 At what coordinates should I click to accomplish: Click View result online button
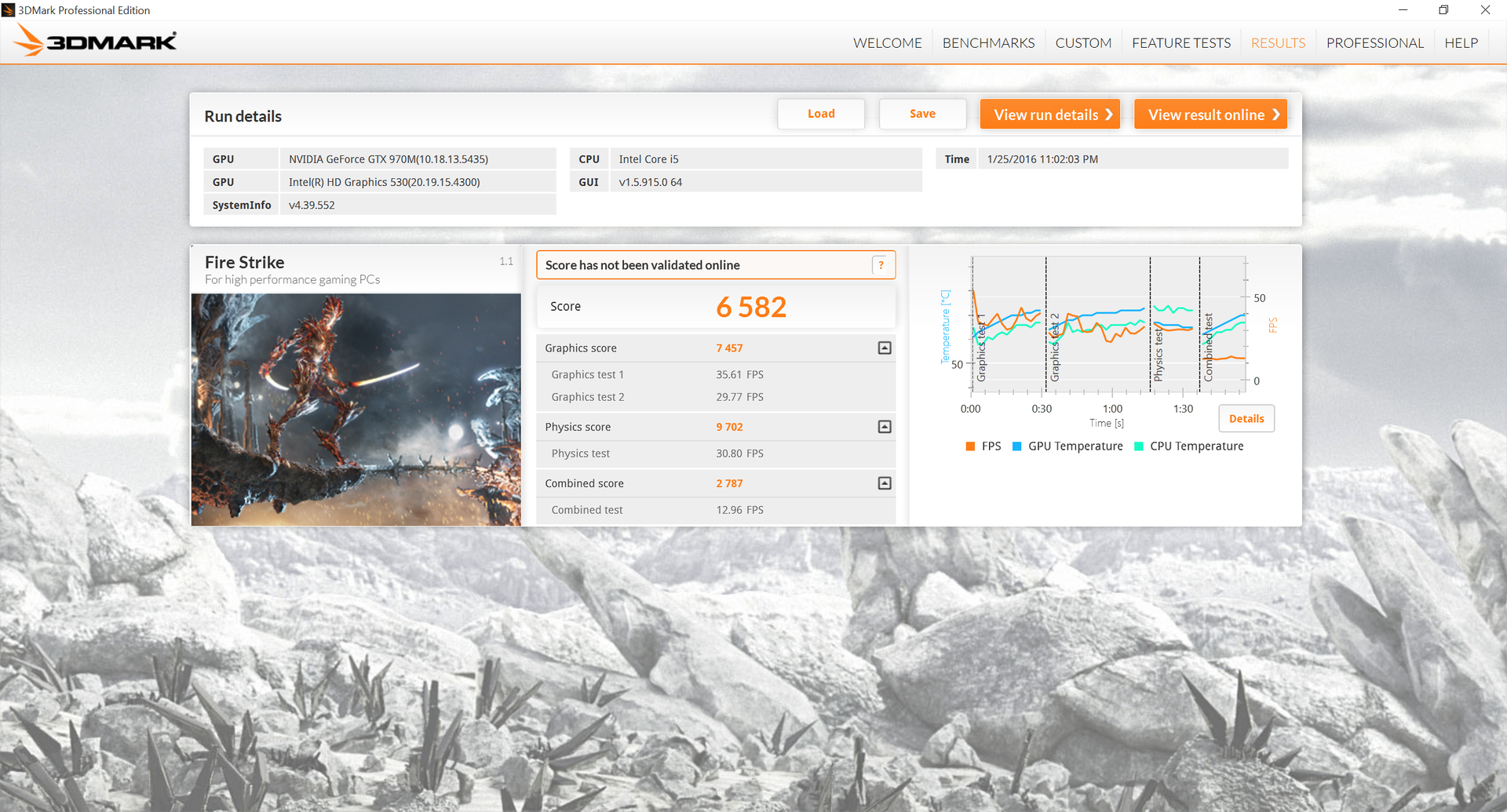pyautogui.click(x=1210, y=115)
